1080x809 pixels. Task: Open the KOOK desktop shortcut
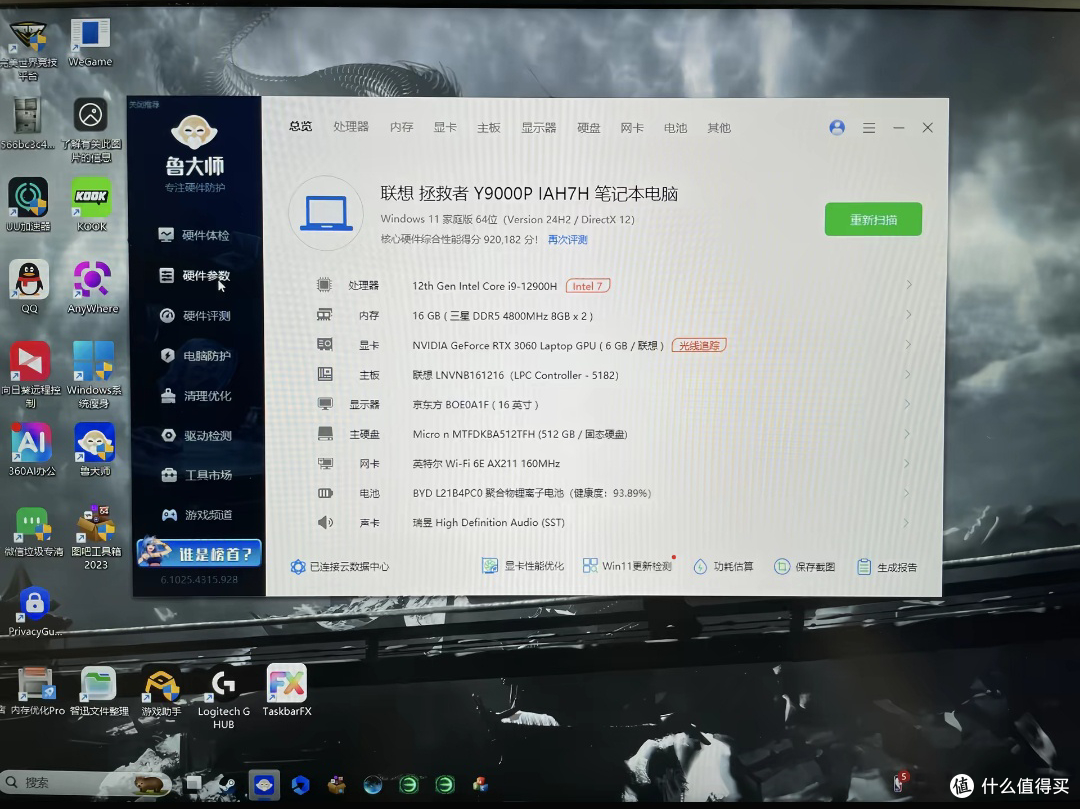click(91, 204)
